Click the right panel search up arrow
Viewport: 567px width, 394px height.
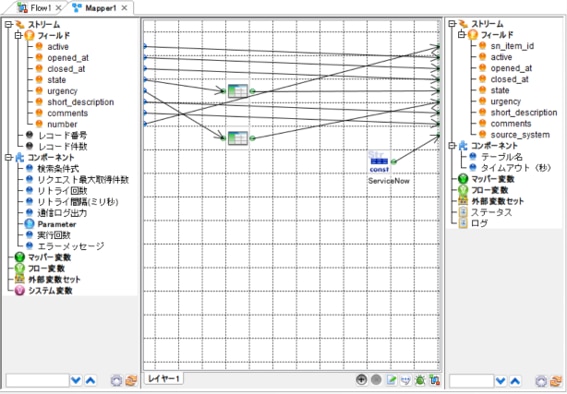[515, 381]
